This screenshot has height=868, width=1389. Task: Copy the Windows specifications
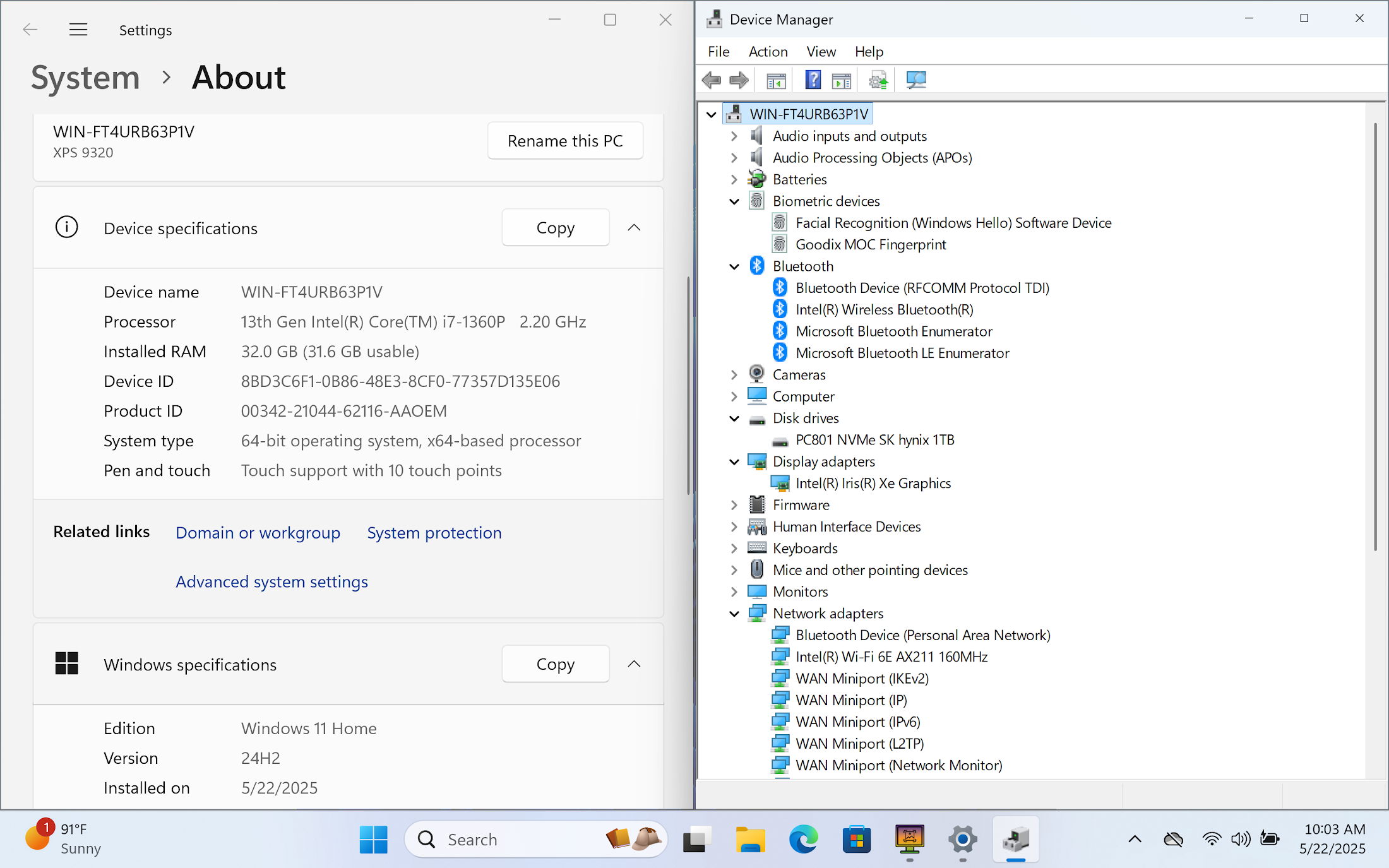click(556, 663)
